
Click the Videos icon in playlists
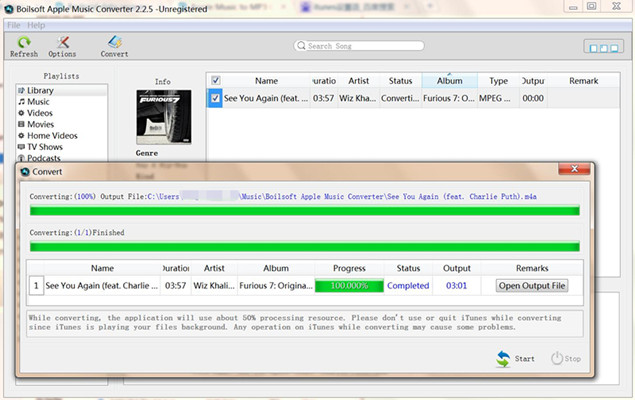(21, 113)
